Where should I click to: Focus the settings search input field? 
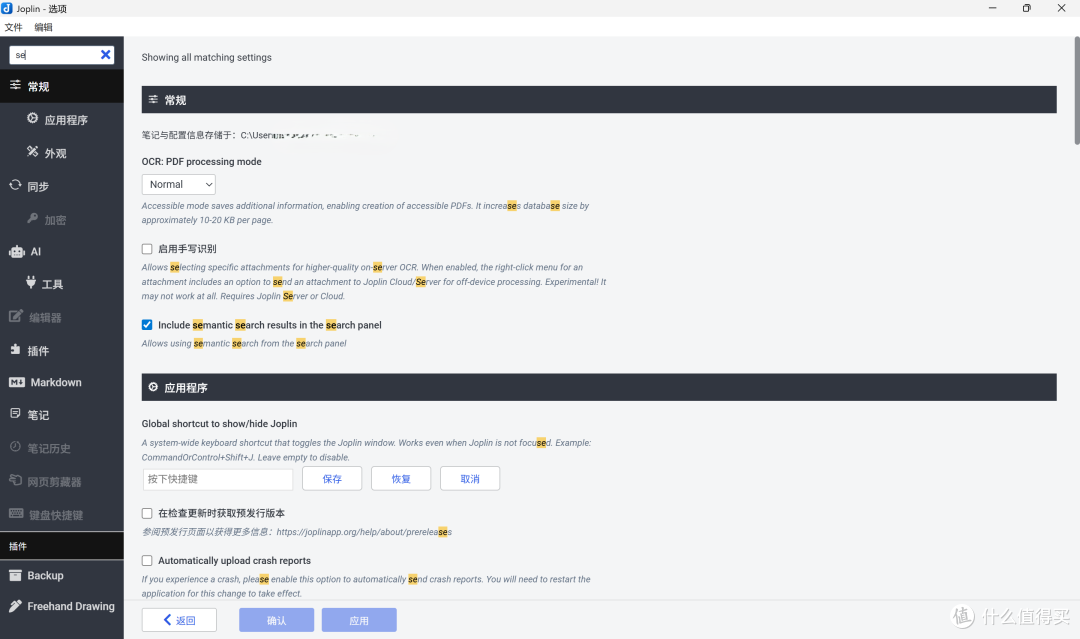point(54,54)
